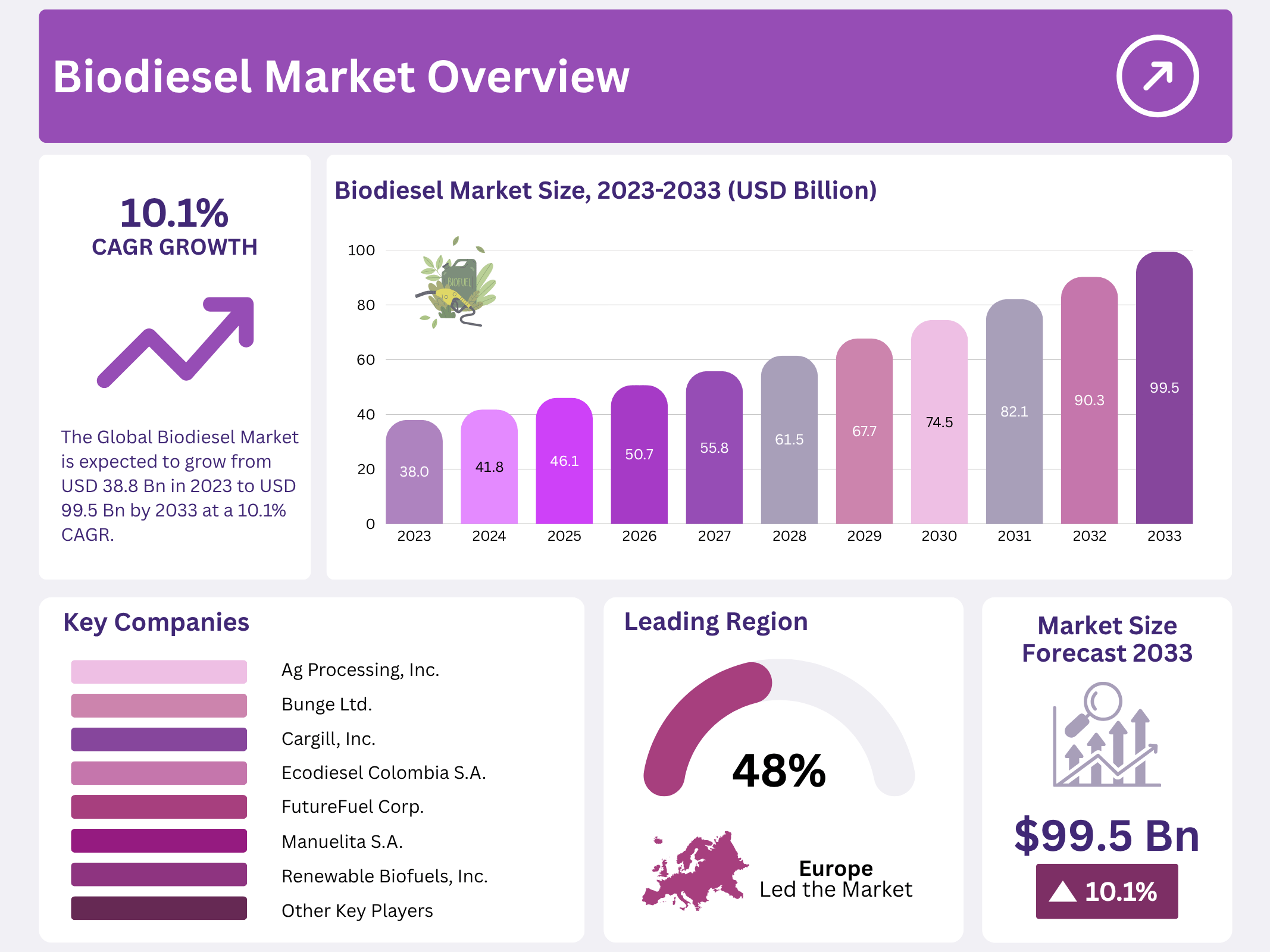
Task: Click the white triangle beside 10.1%
Action: (x=1063, y=892)
